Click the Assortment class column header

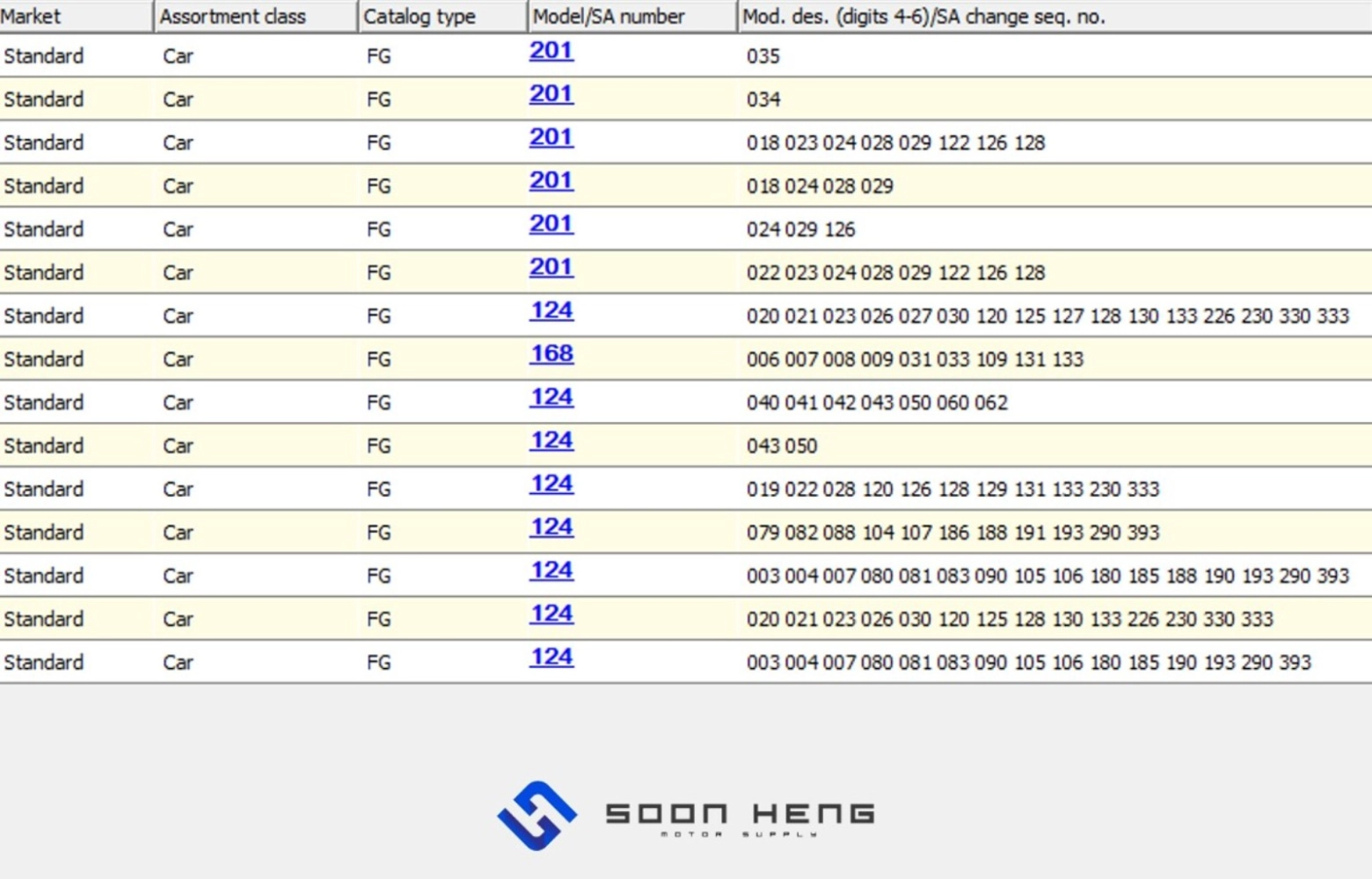tap(256, 16)
